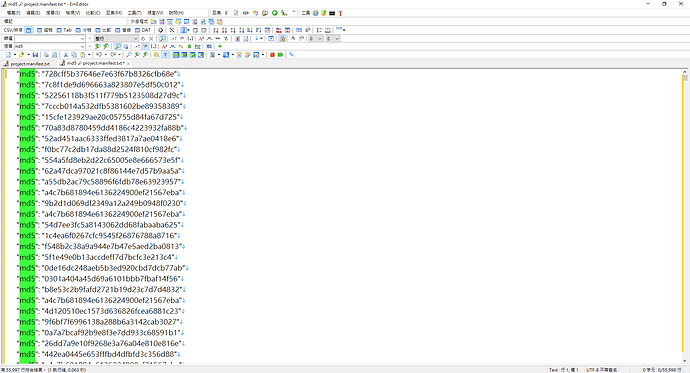Click the green Run Macro icon
Viewport: 690px width, 373px height.
click(x=280, y=55)
